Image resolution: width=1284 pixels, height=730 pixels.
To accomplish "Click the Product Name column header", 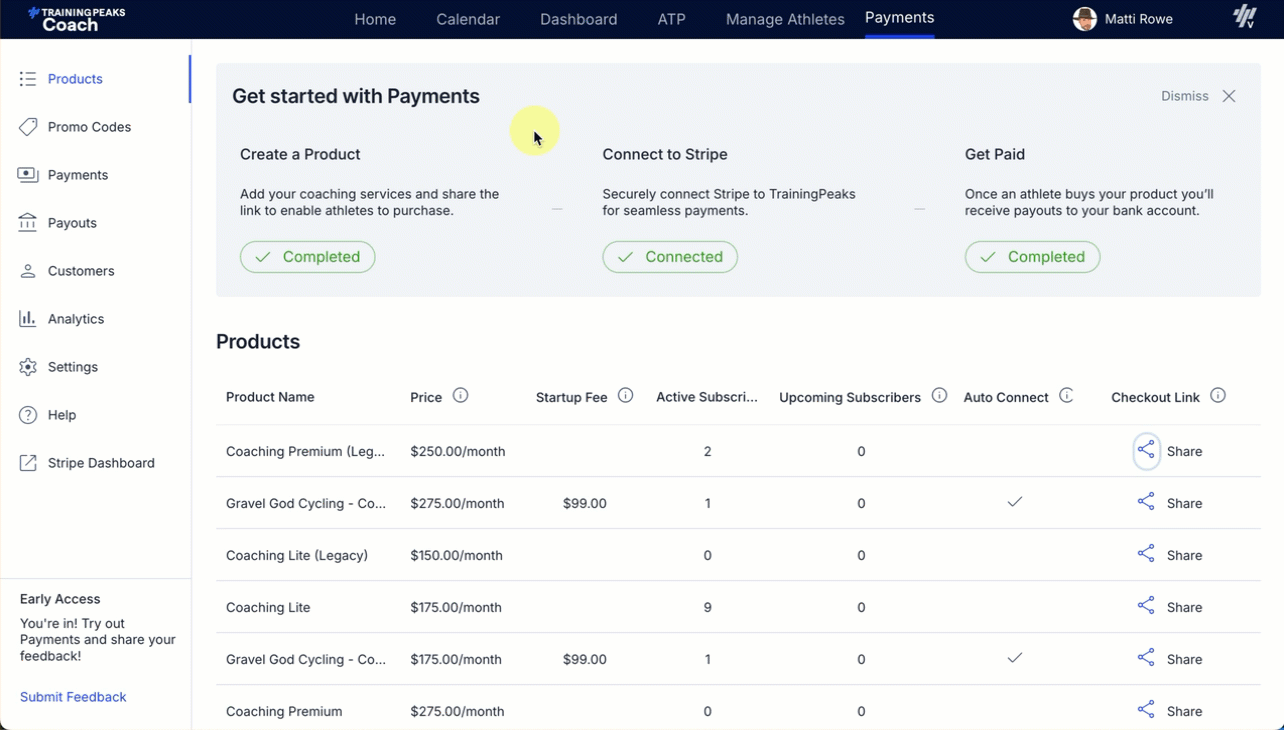I will pyautogui.click(x=270, y=397).
